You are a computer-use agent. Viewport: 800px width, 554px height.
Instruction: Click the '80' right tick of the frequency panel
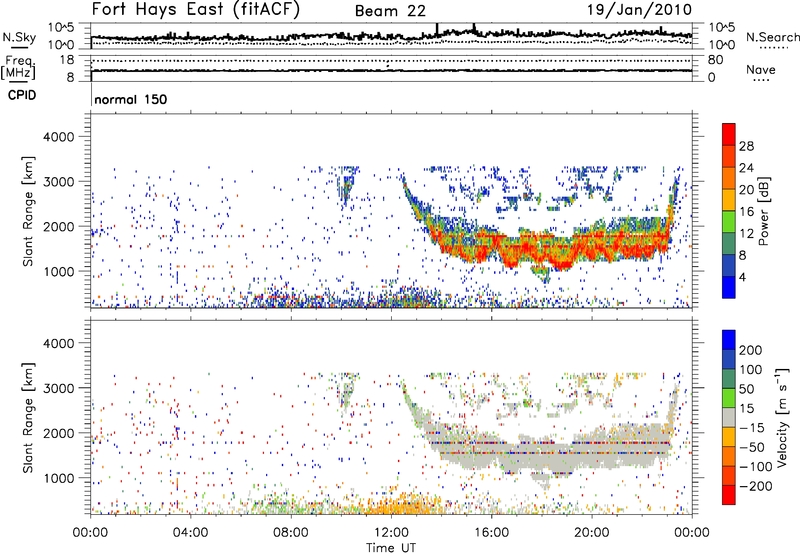pyautogui.click(x=715, y=60)
